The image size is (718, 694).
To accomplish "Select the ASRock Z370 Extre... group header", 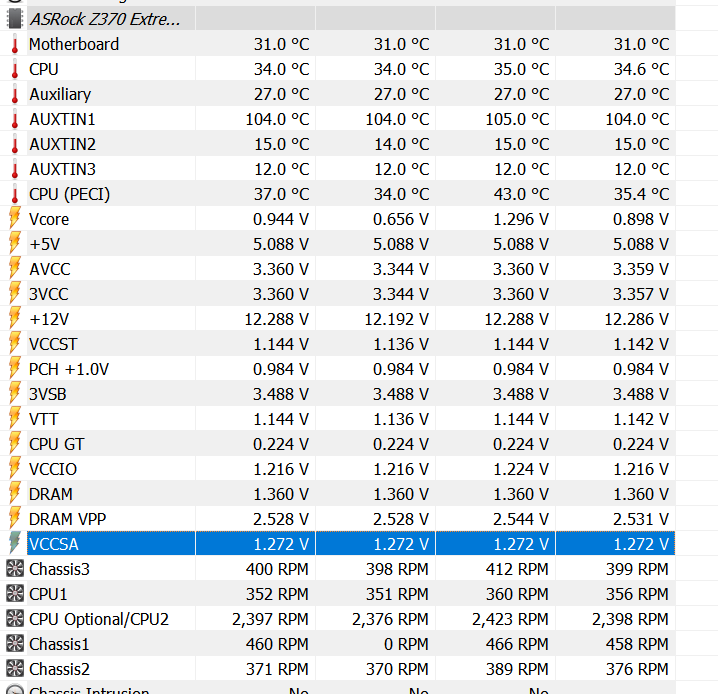I will [x=105, y=19].
